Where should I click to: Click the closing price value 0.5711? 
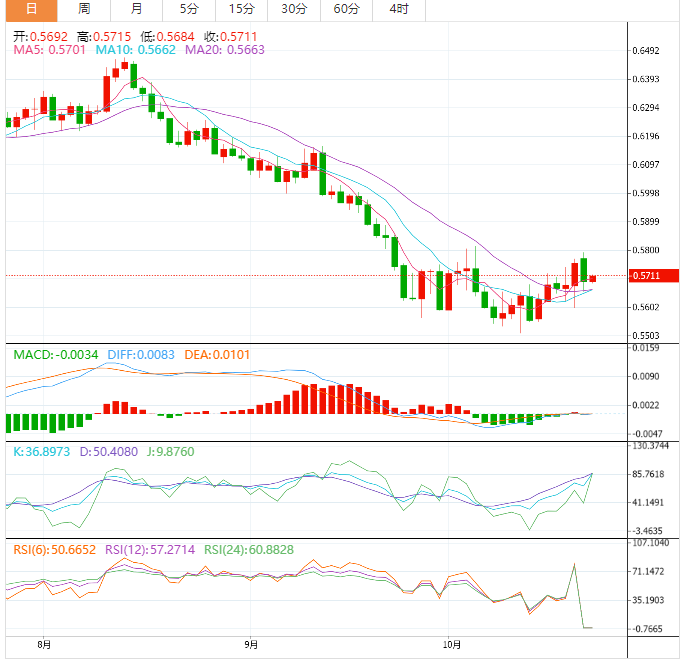(238, 37)
